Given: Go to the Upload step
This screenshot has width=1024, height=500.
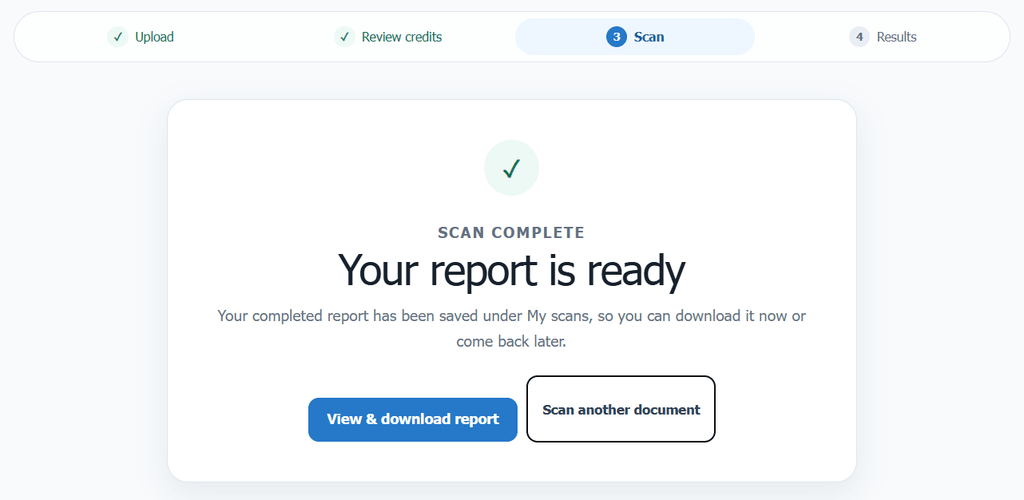Looking at the screenshot, I should (140, 37).
